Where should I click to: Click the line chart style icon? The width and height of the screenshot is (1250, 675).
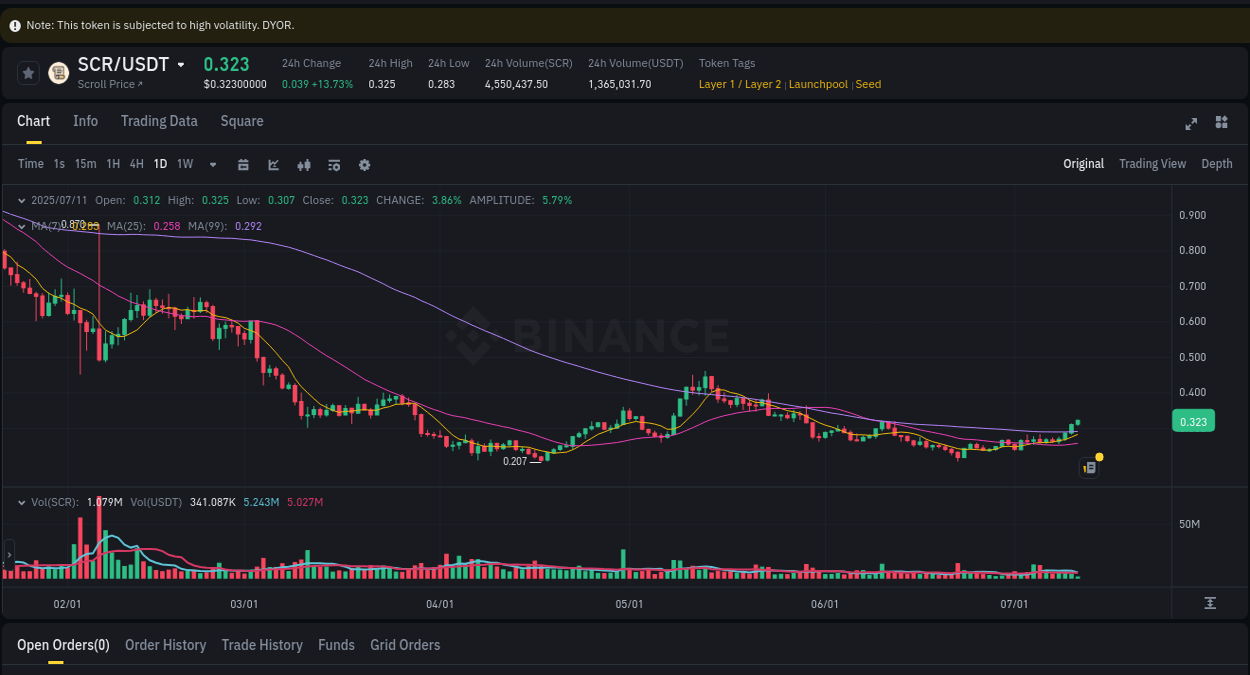pos(273,164)
